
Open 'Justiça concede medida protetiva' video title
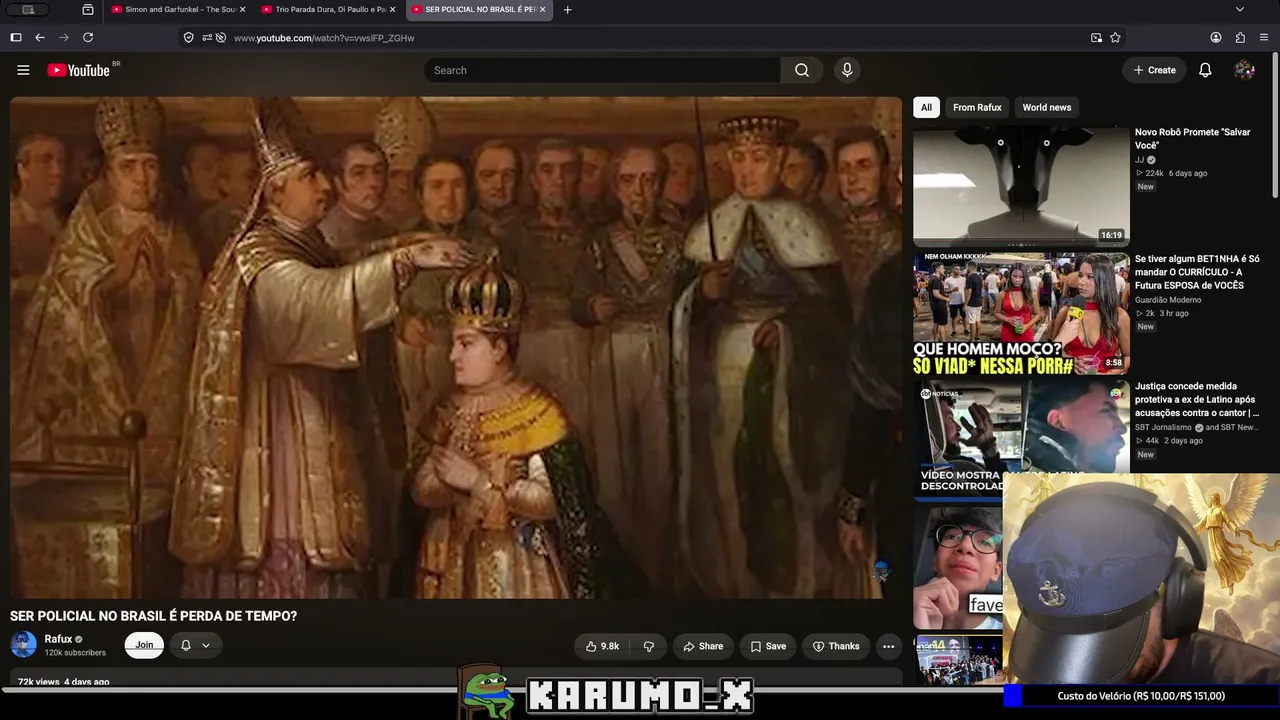[x=1197, y=399]
